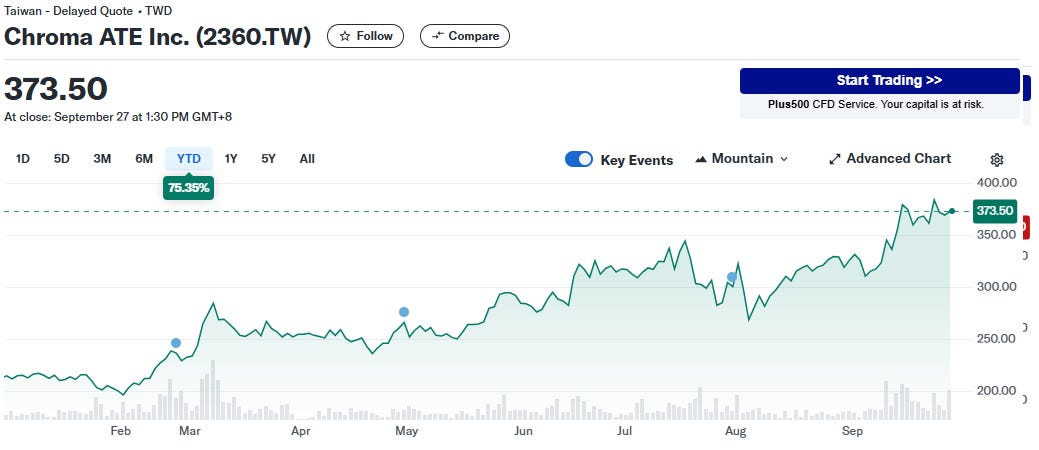This screenshot has width=1039, height=450.
Task: Click the Feb x-axis label
Action: 121,432
